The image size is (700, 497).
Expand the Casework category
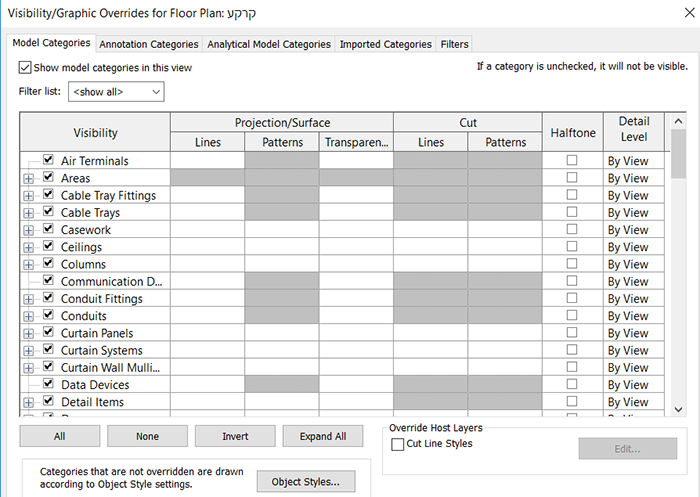[x=28, y=230]
